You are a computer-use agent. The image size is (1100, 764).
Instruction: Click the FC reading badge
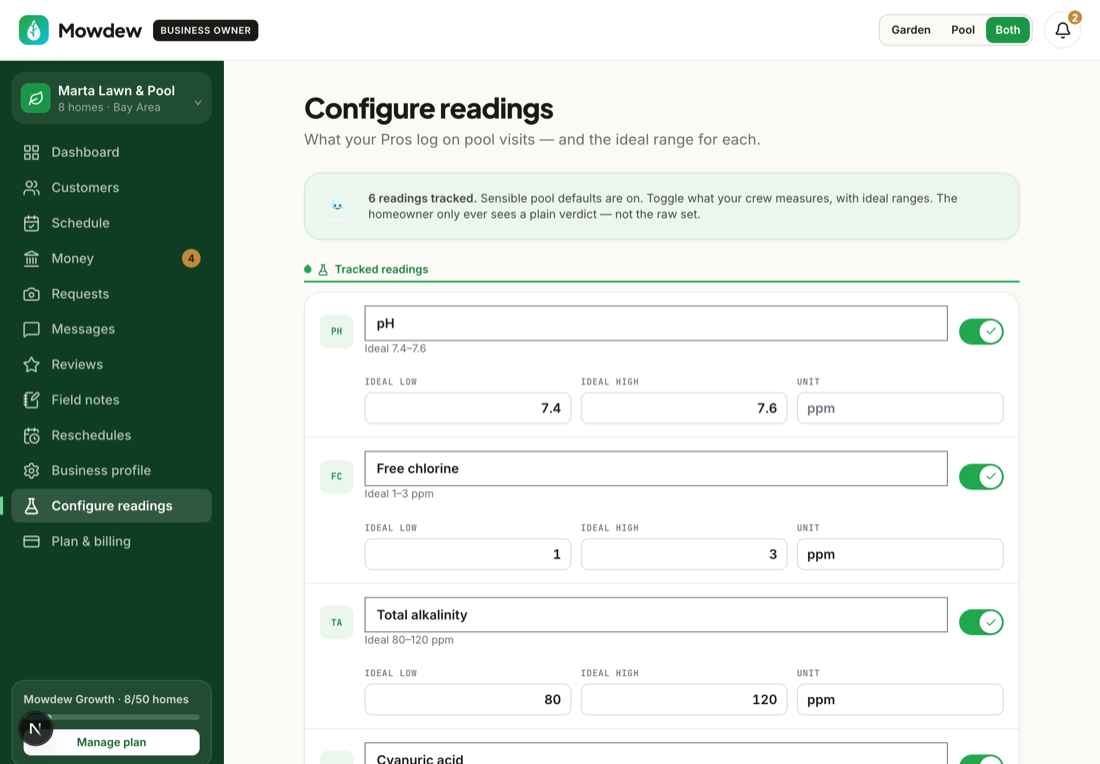[x=337, y=476]
